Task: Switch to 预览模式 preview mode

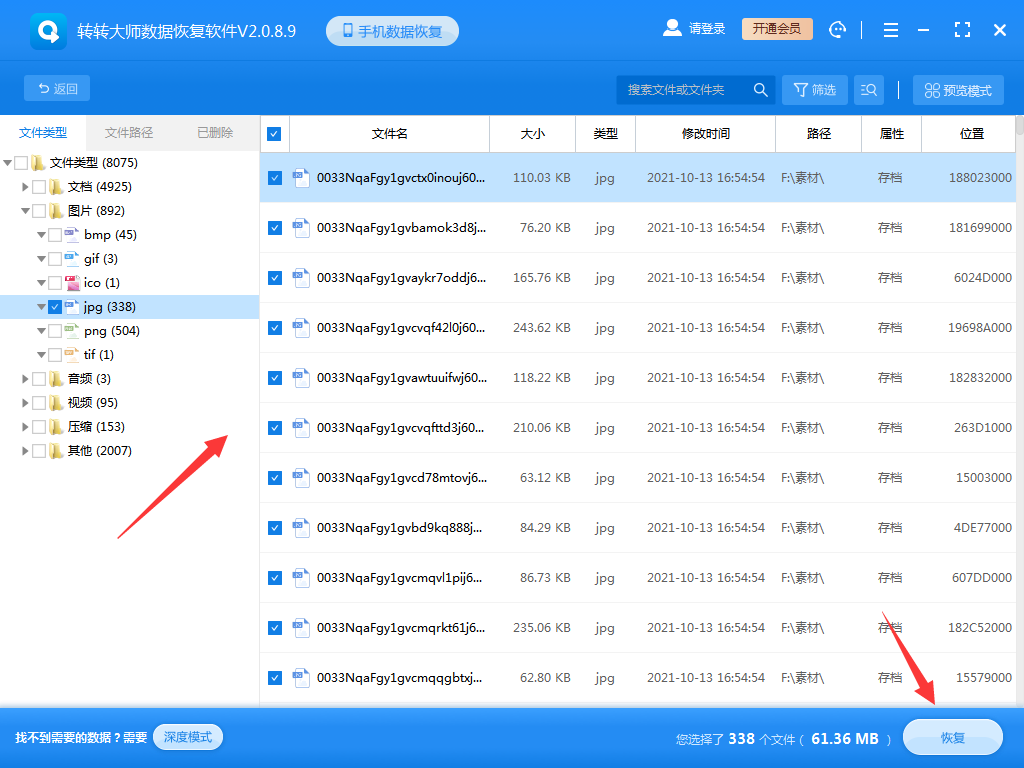Action: (x=958, y=90)
